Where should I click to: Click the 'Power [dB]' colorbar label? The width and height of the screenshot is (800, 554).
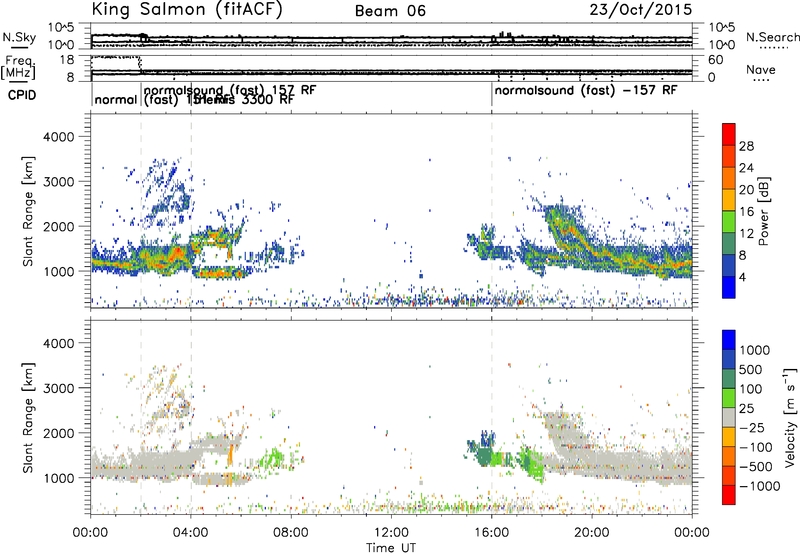763,211
